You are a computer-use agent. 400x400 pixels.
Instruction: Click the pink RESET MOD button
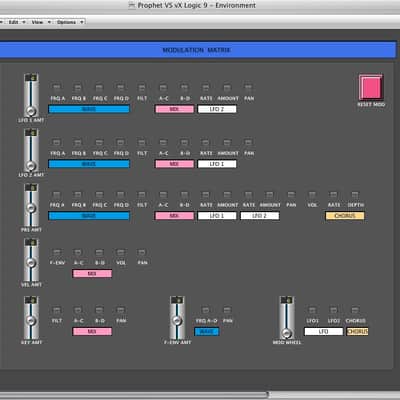pos(371,87)
